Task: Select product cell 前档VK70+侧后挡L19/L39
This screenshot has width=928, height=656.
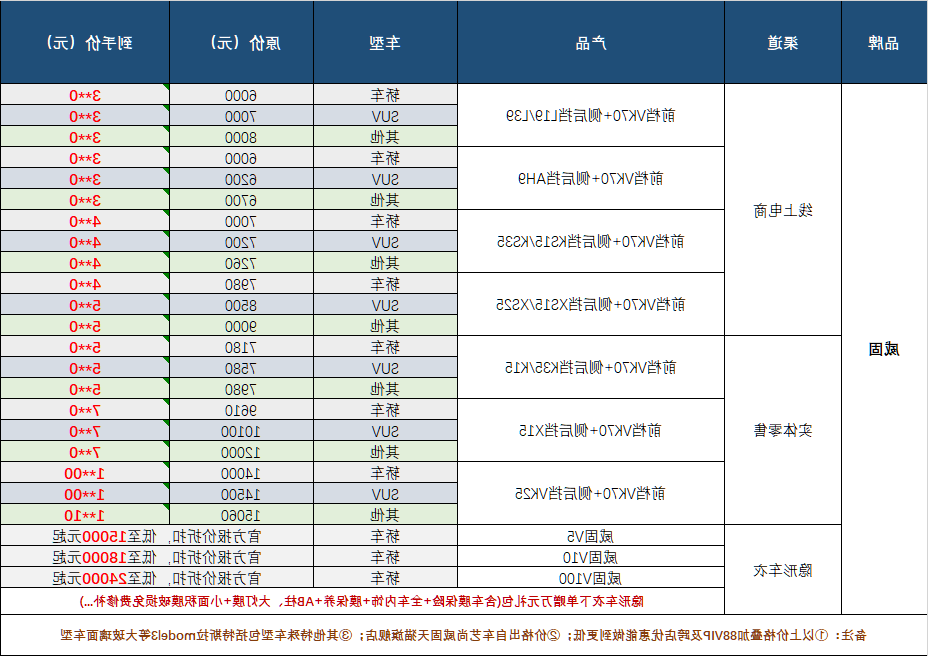Action: 591,115
